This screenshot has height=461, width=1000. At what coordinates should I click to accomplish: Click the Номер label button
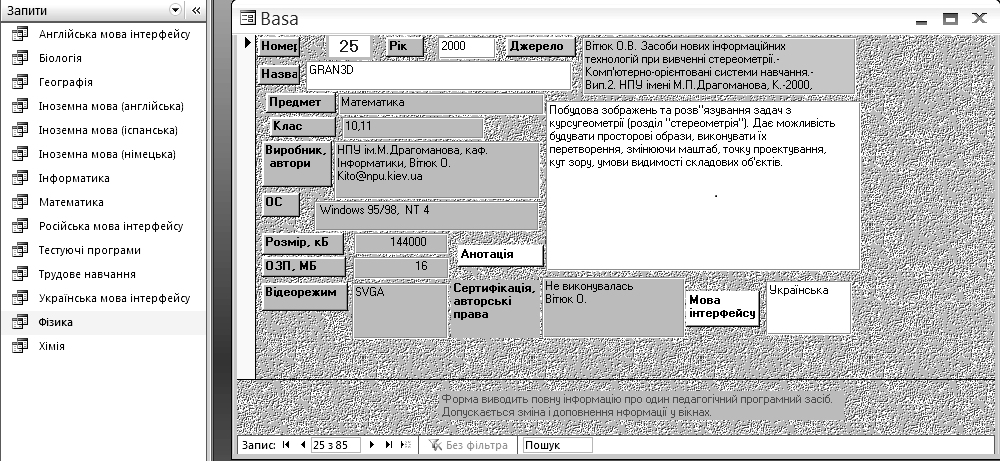279,47
